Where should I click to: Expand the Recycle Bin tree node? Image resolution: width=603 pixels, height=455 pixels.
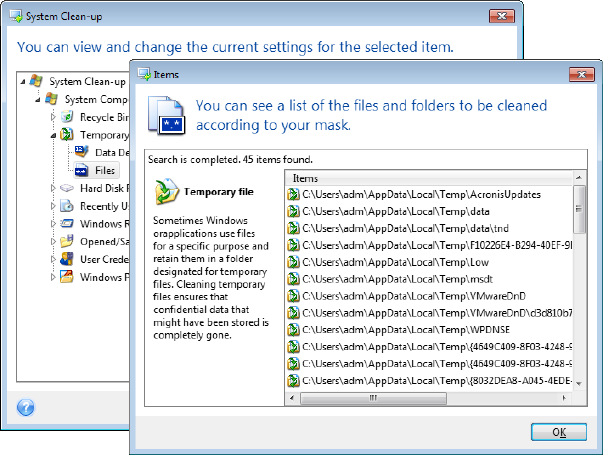pyautogui.click(x=53, y=117)
